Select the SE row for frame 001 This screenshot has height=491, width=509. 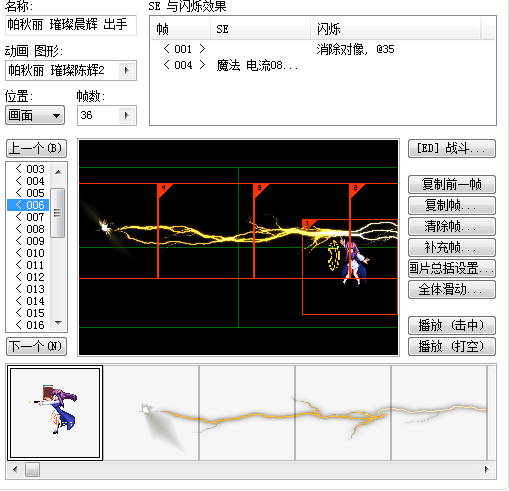pyautogui.click(x=323, y=49)
